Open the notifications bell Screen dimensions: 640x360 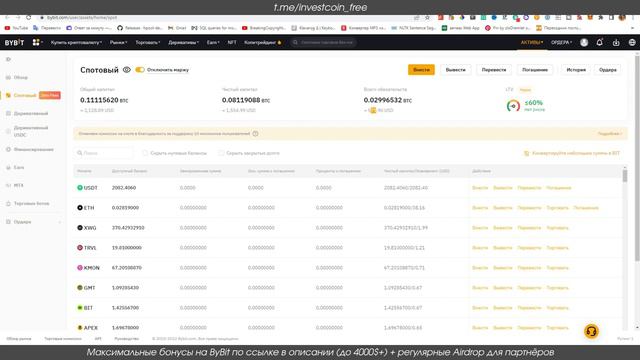[600, 42]
